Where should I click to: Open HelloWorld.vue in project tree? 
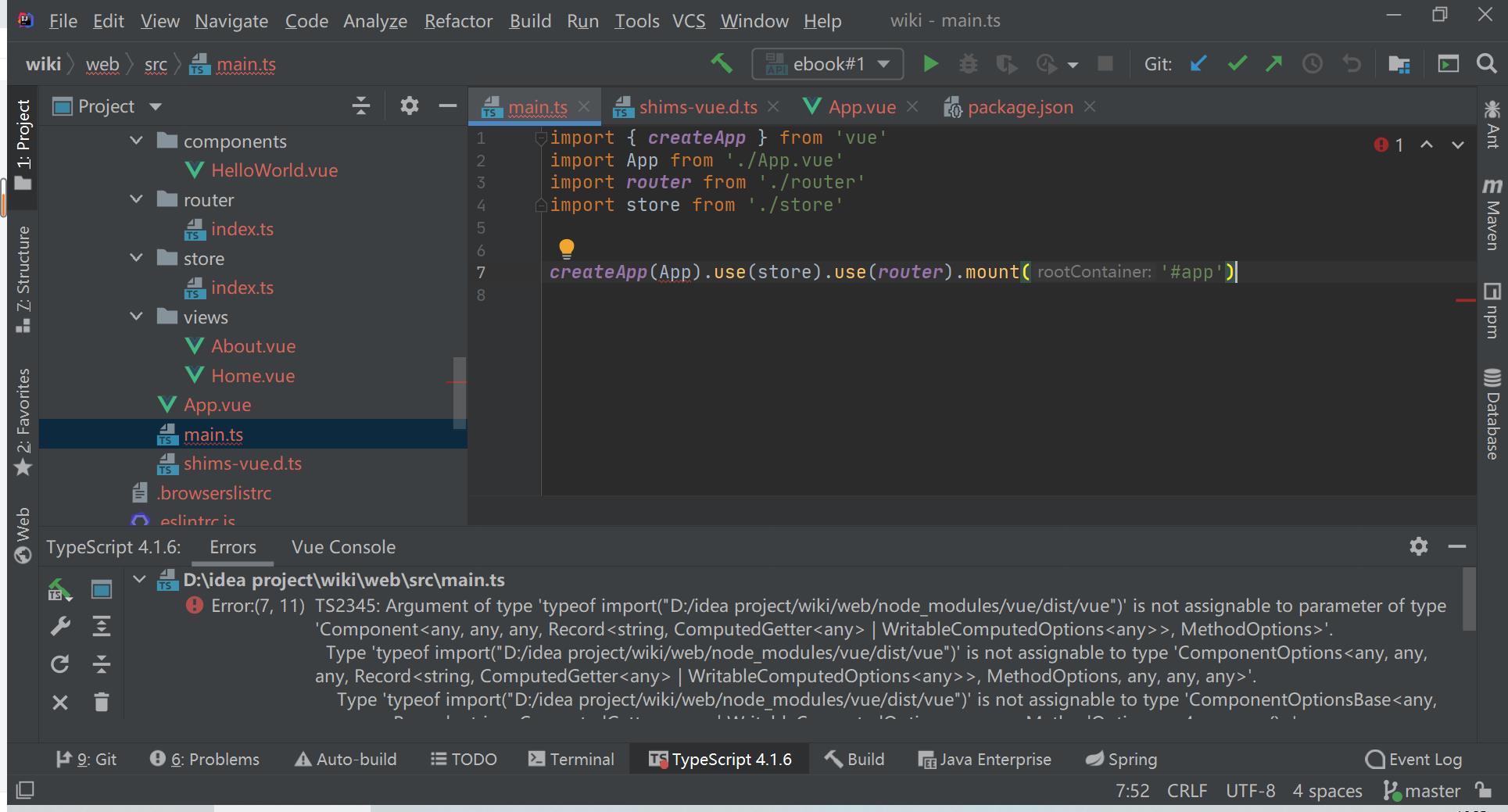tap(274, 170)
